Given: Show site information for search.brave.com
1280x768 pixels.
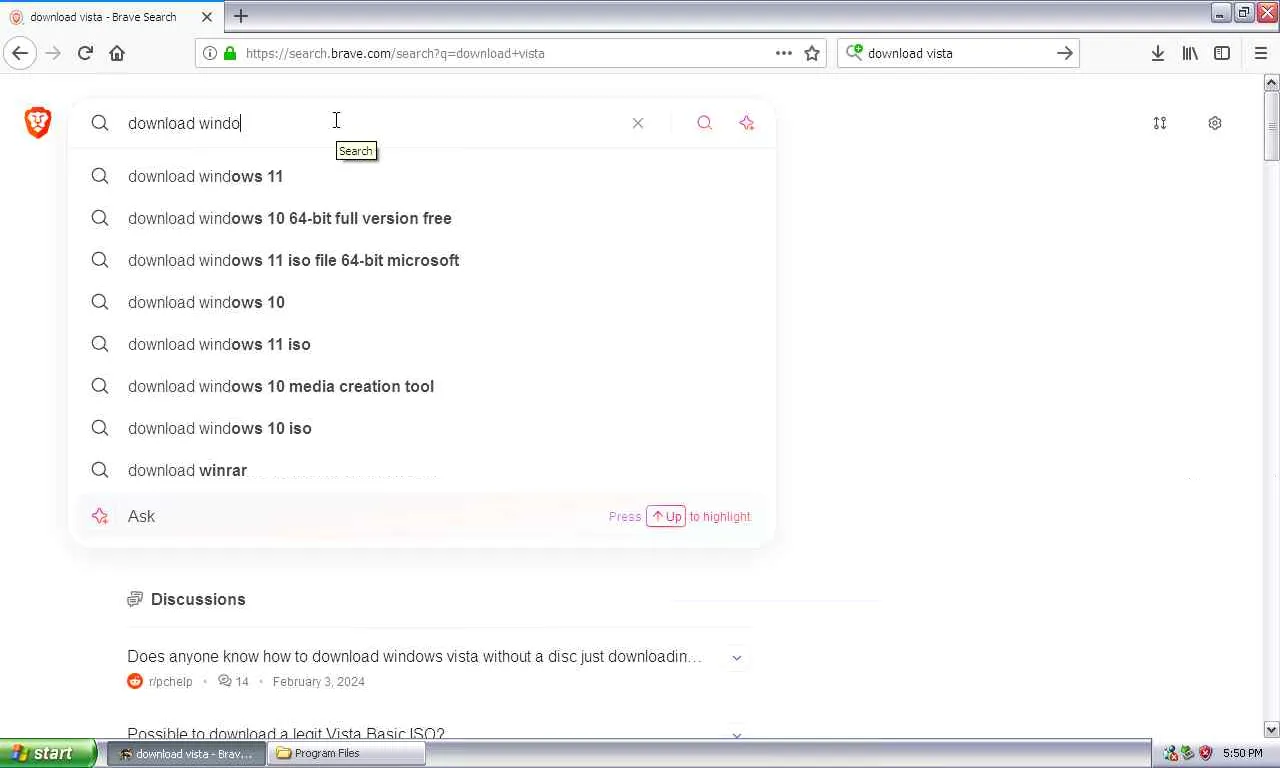Looking at the screenshot, I should click(x=209, y=53).
